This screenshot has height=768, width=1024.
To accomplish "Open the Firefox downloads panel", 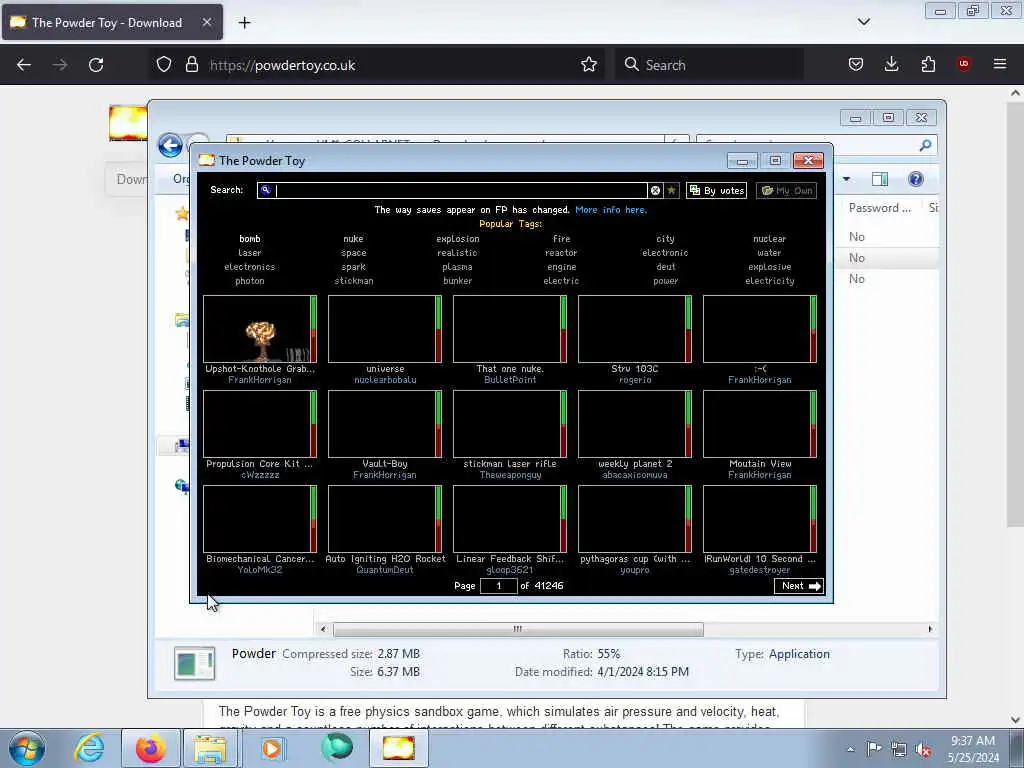I will 891,64.
